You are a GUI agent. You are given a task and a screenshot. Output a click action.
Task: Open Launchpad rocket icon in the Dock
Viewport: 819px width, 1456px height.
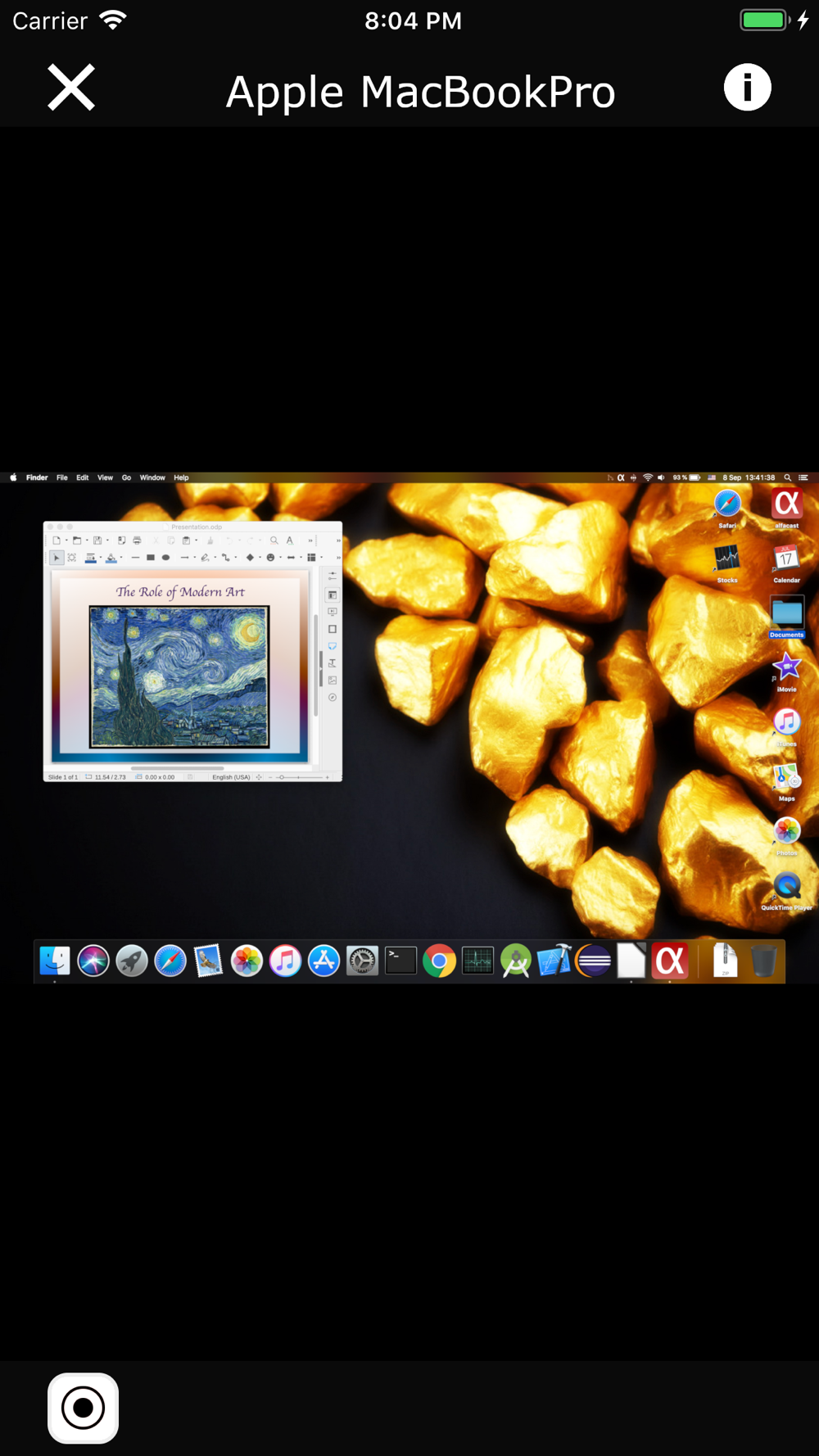pos(132,961)
